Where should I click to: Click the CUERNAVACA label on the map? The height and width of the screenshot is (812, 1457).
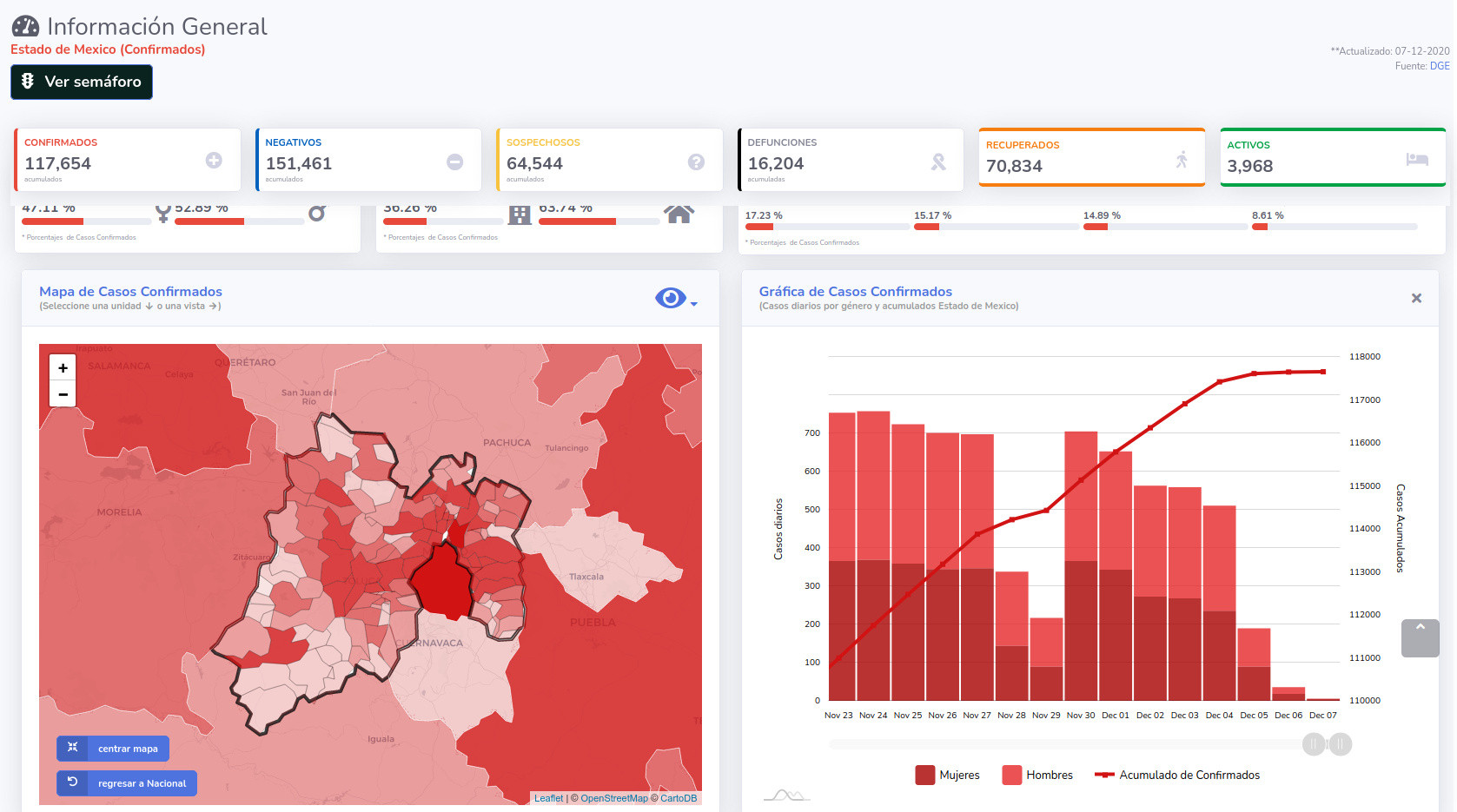(428, 644)
